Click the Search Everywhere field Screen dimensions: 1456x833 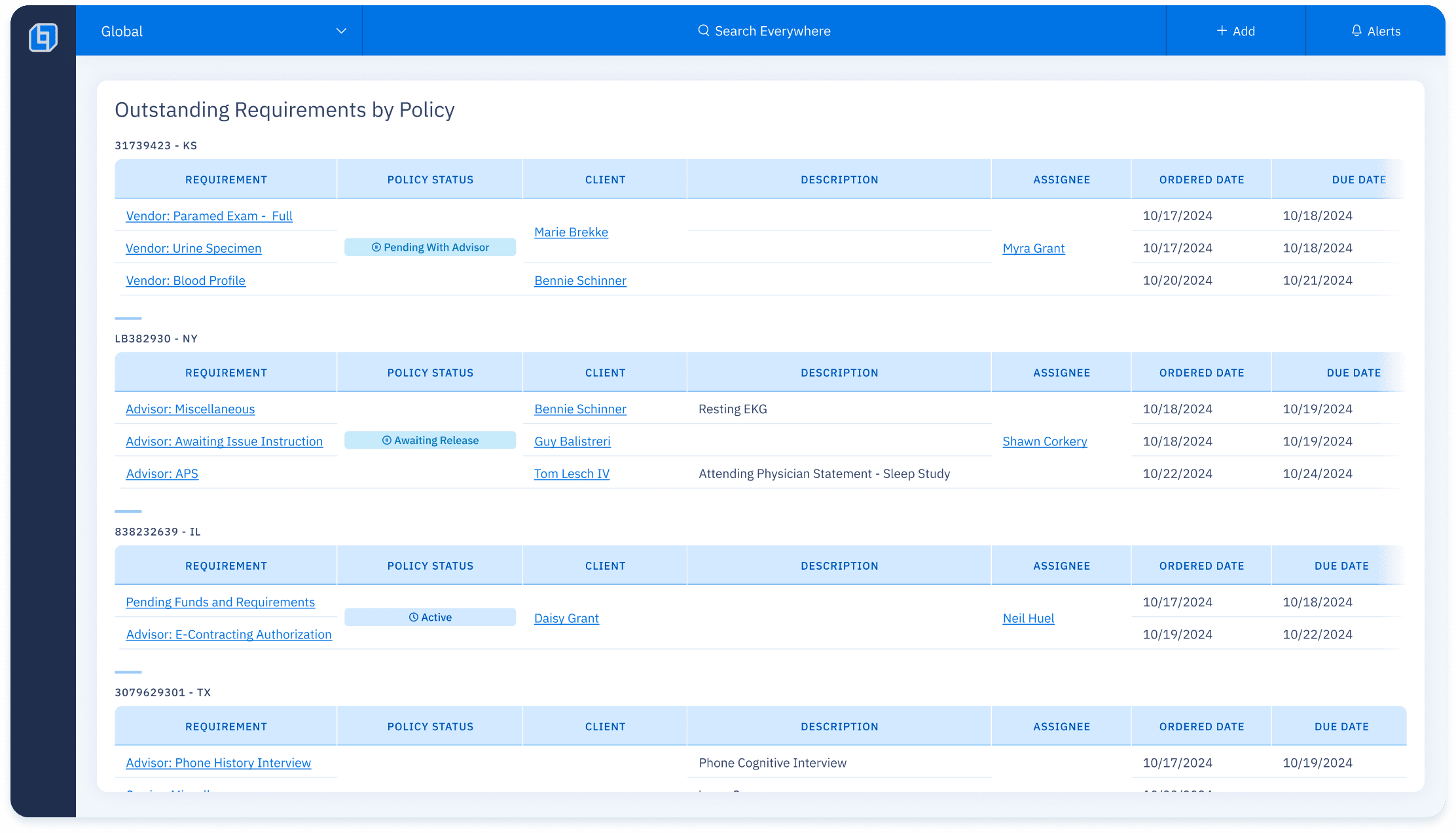click(772, 31)
